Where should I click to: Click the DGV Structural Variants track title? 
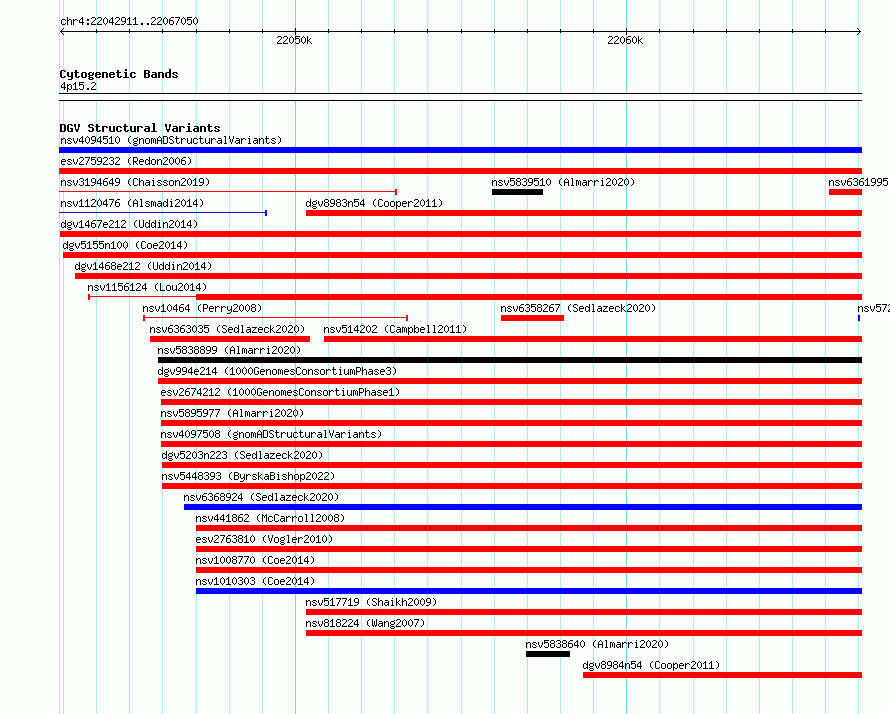pos(140,128)
